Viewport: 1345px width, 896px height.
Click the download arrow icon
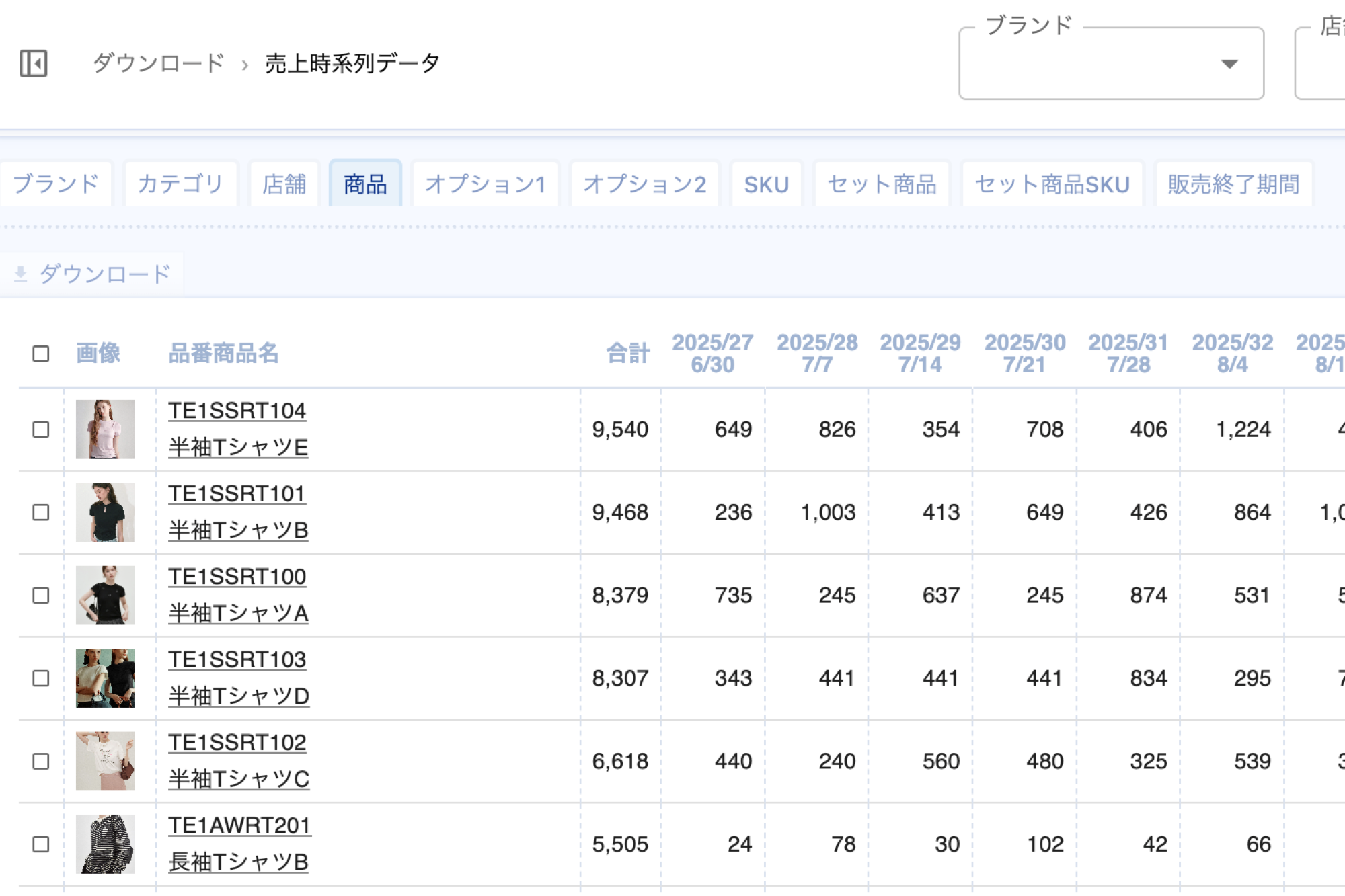point(21,274)
